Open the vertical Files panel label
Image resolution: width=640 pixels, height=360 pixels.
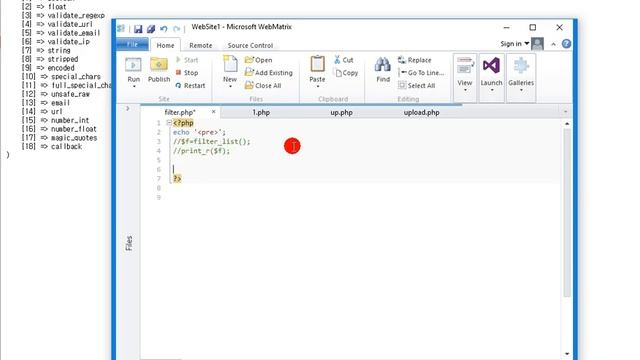point(129,243)
